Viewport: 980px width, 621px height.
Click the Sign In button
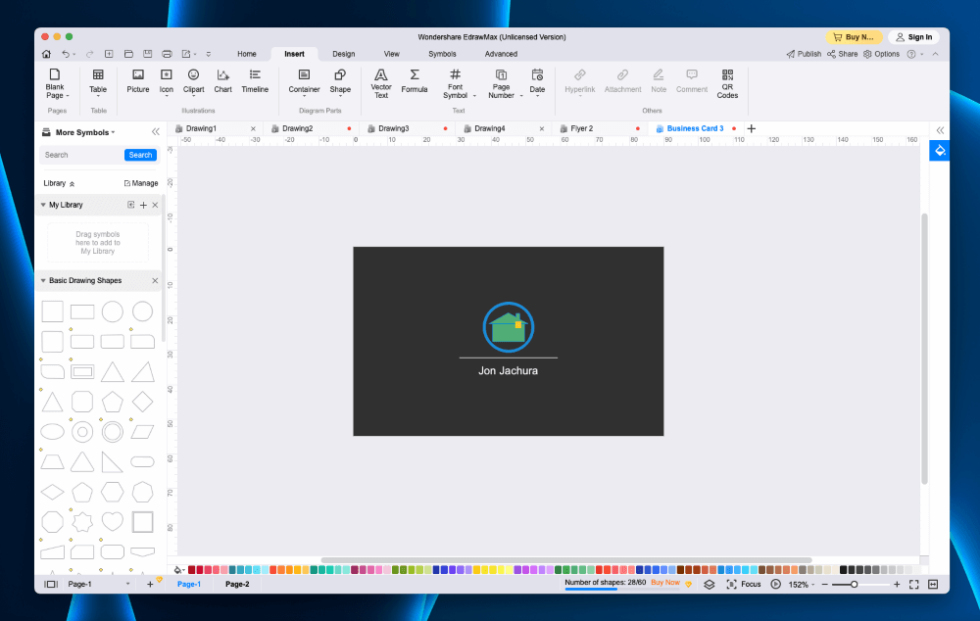pos(916,36)
